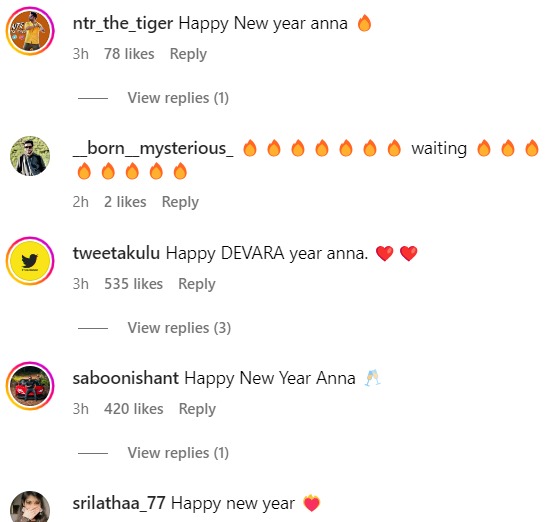Expand View replies (3) under tweetakulu
Viewport: 556px width, 522px height.
[179, 328]
